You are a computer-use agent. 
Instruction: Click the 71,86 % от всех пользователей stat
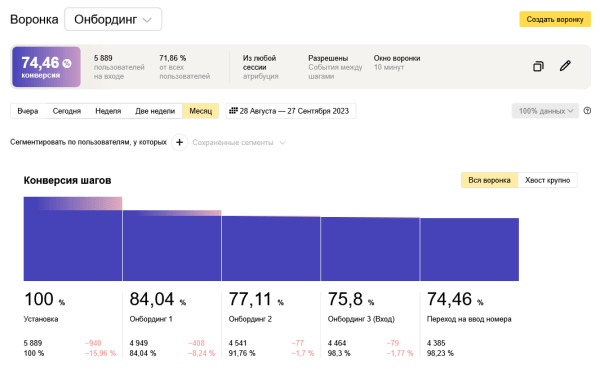184,67
